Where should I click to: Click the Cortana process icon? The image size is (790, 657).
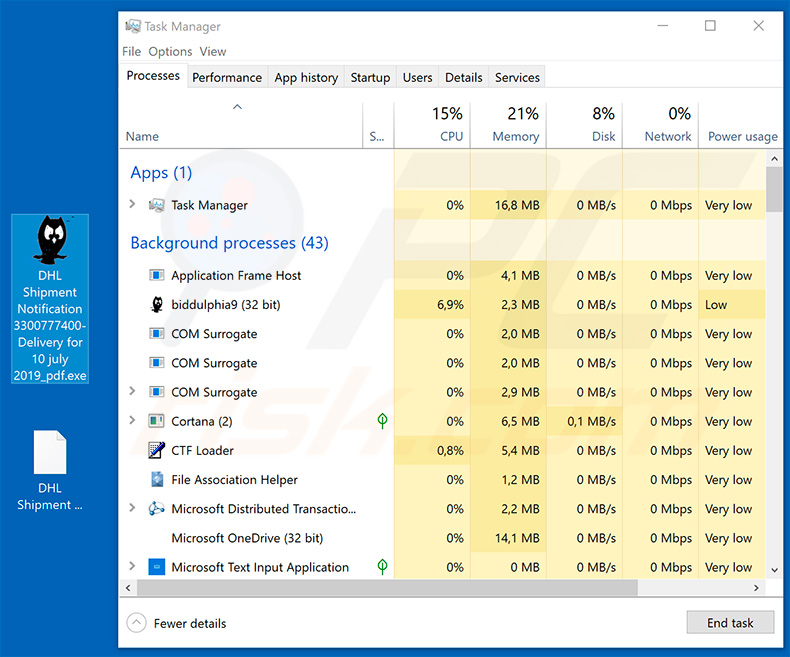(x=156, y=422)
